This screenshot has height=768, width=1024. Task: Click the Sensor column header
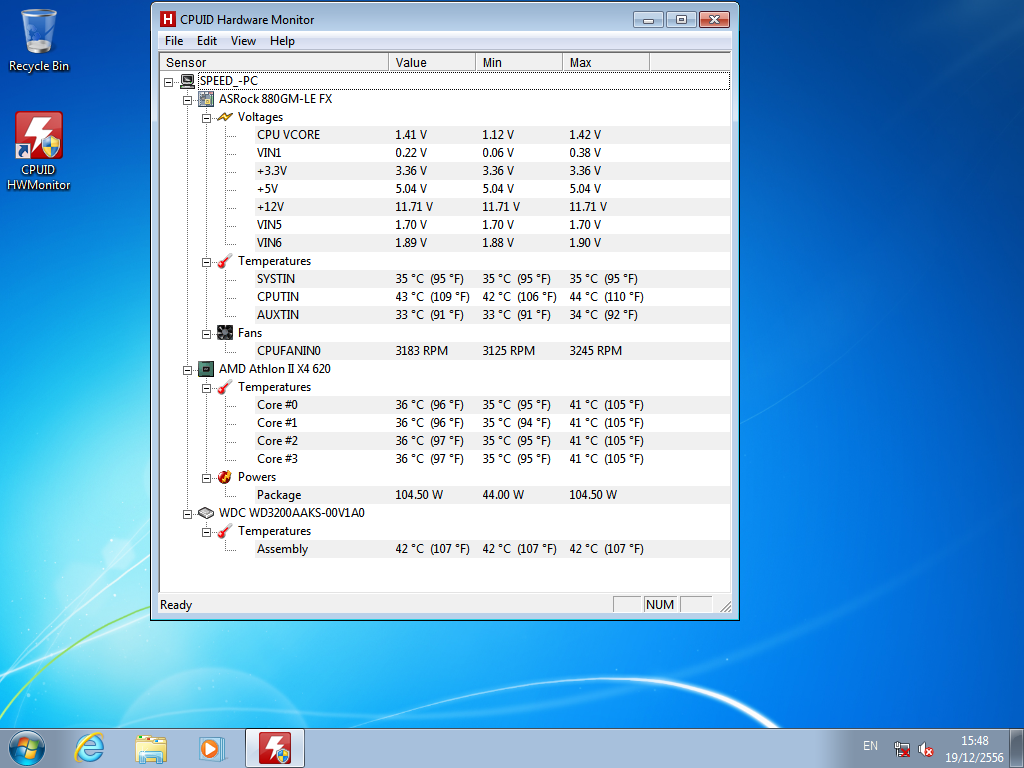pos(274,62)
